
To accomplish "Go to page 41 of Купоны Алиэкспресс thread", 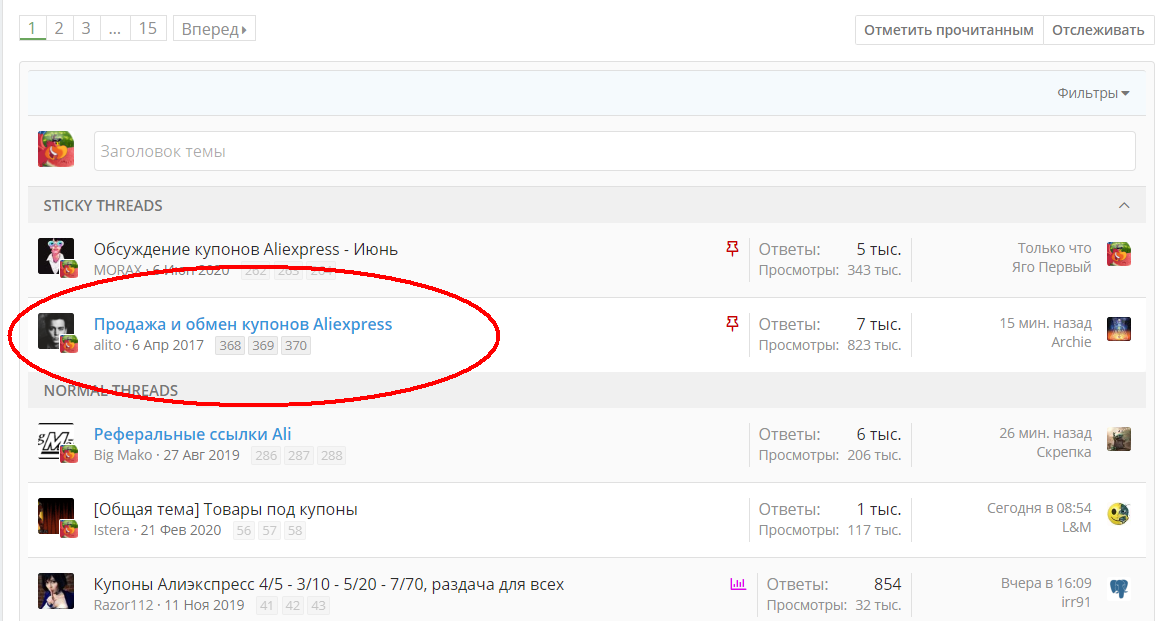I will [x=266, y=606].
